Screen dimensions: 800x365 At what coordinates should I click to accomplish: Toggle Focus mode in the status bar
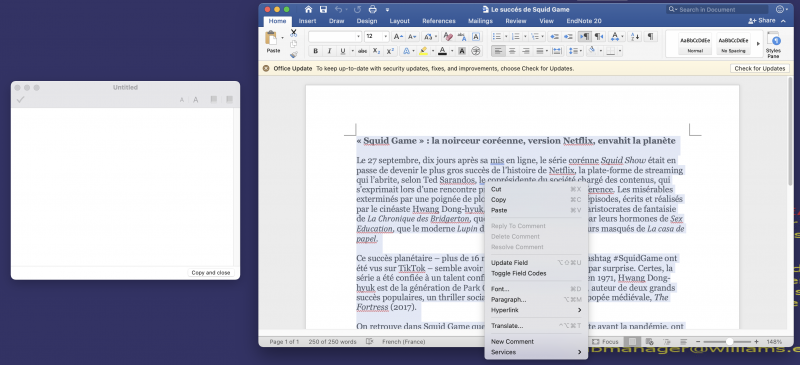(606, 342)
